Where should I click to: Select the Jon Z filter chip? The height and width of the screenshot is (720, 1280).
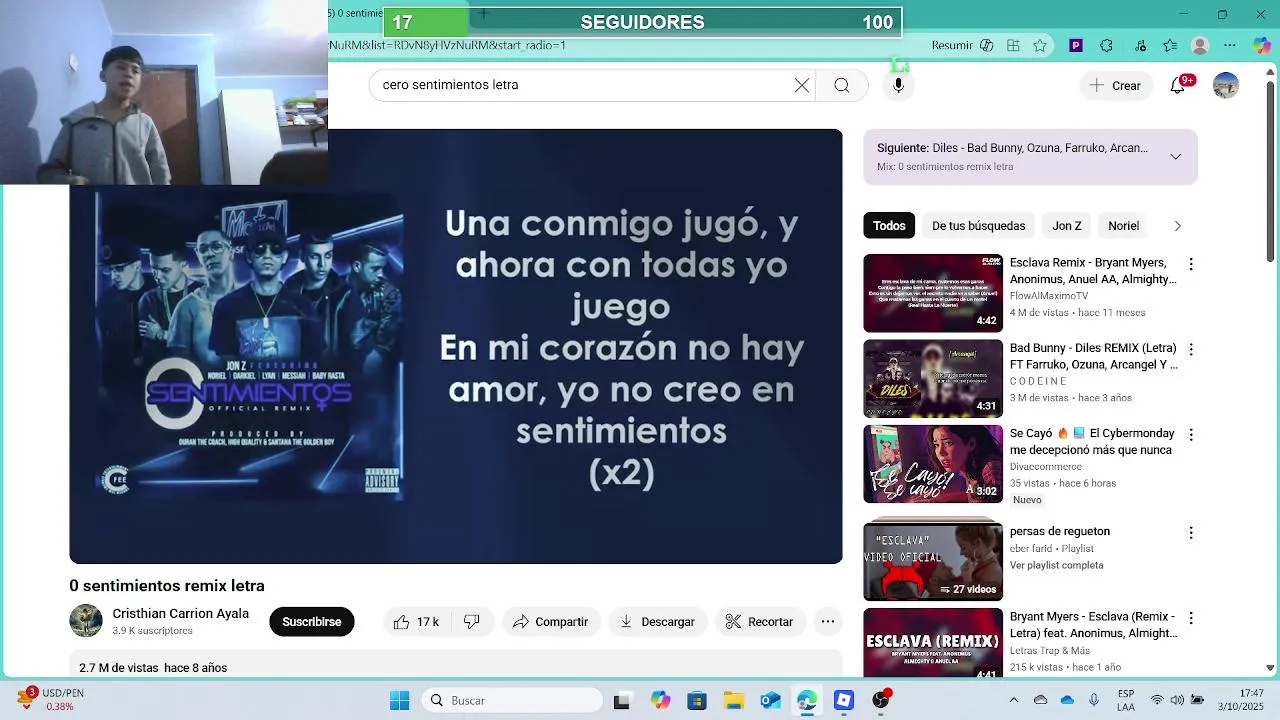click(1066, 226)
